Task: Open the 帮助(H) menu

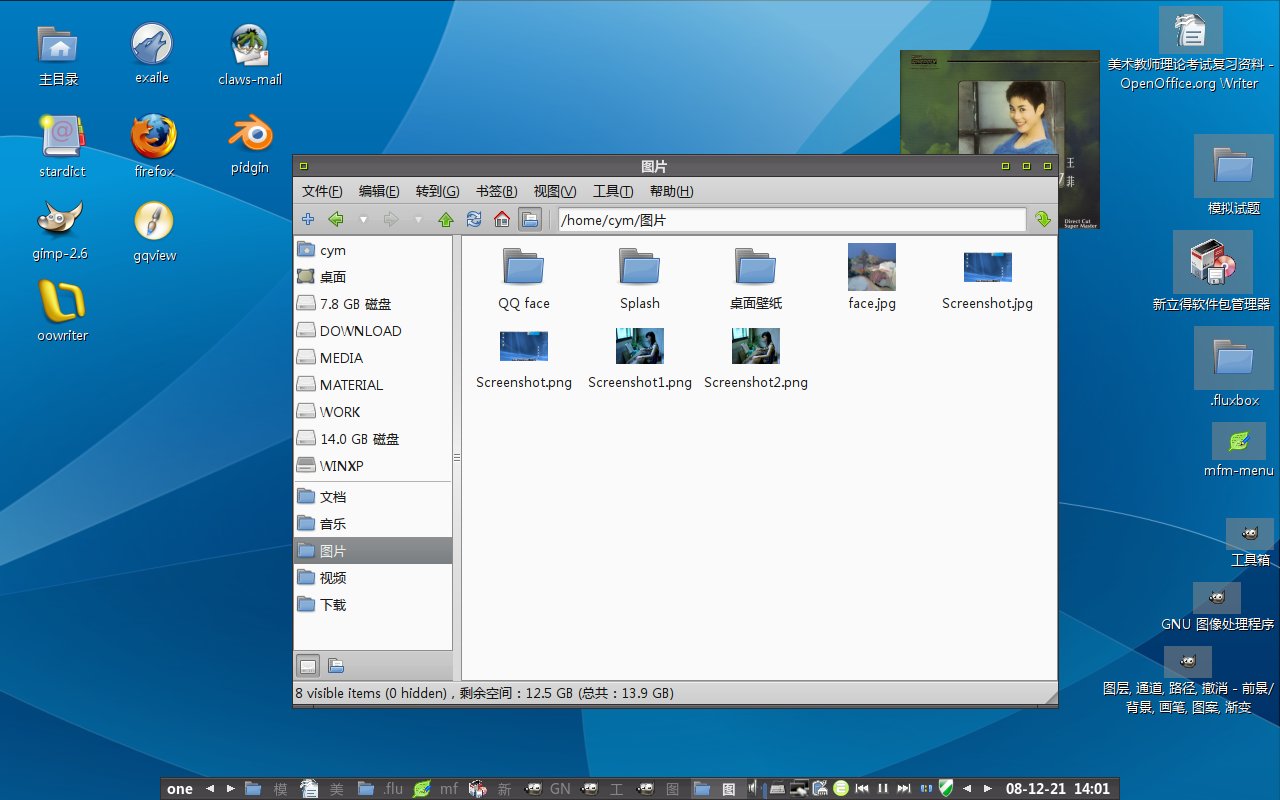Action: tap(671, 191)
